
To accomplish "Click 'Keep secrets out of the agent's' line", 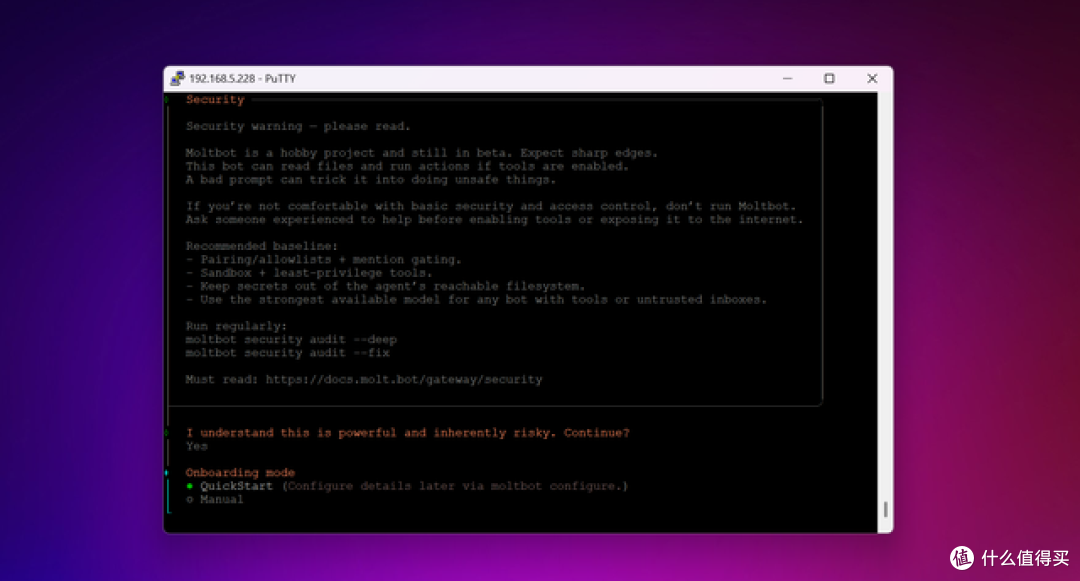I will pos(386,286).
